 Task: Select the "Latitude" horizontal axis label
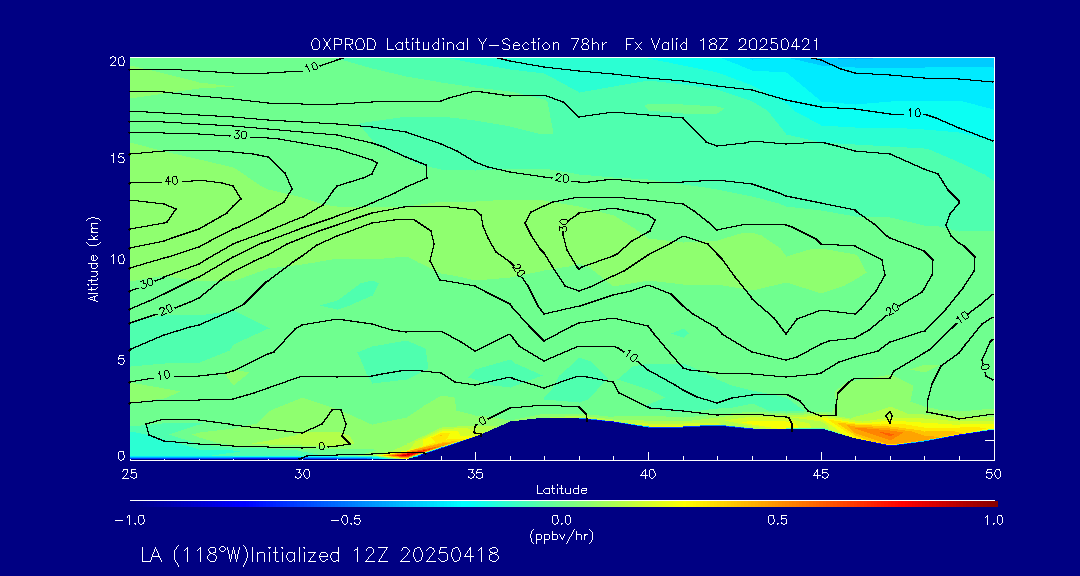click(562, 490)
